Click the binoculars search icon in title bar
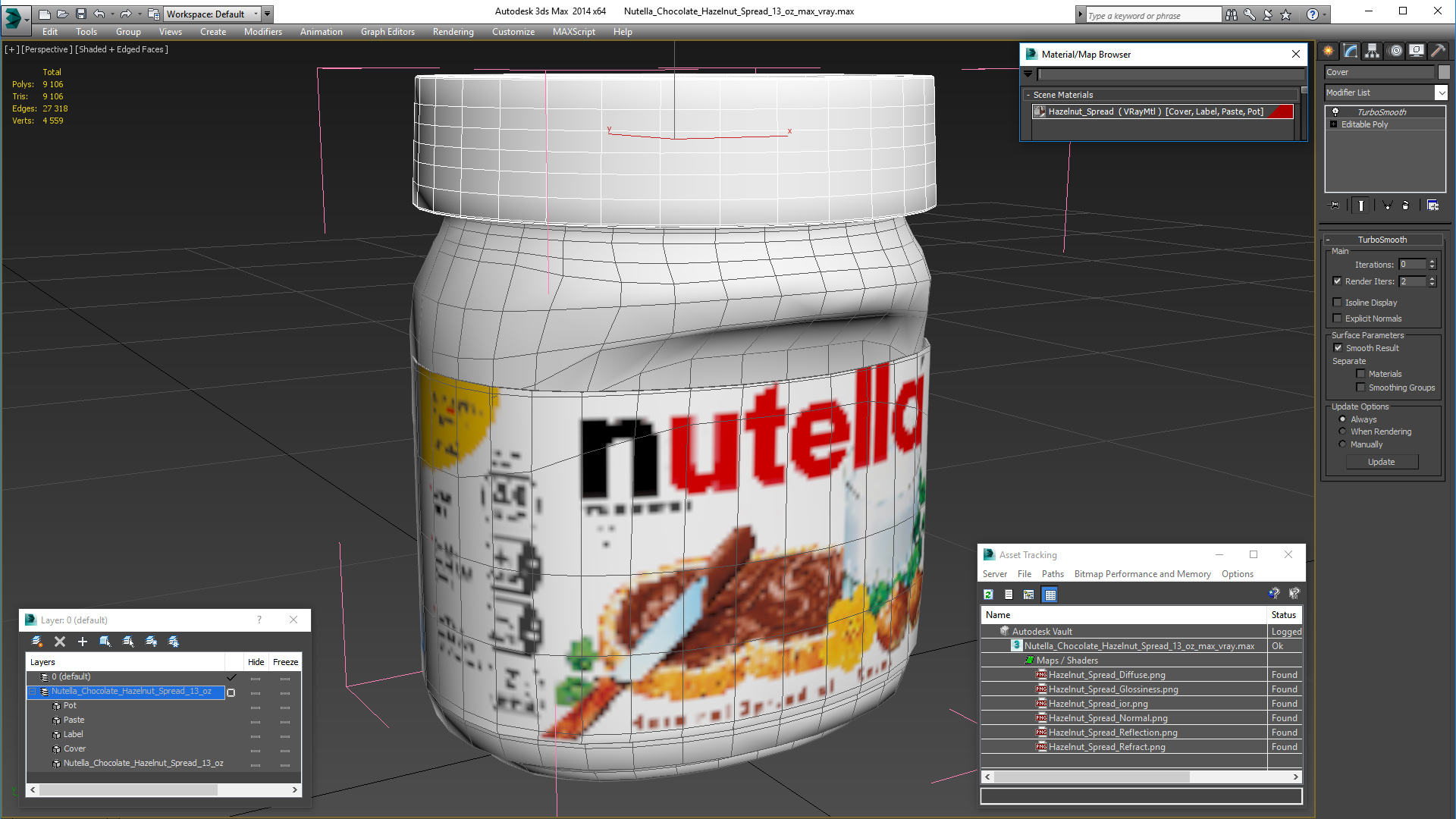The width and height of the screenshot is (1456, 819). pos(1231,14)
